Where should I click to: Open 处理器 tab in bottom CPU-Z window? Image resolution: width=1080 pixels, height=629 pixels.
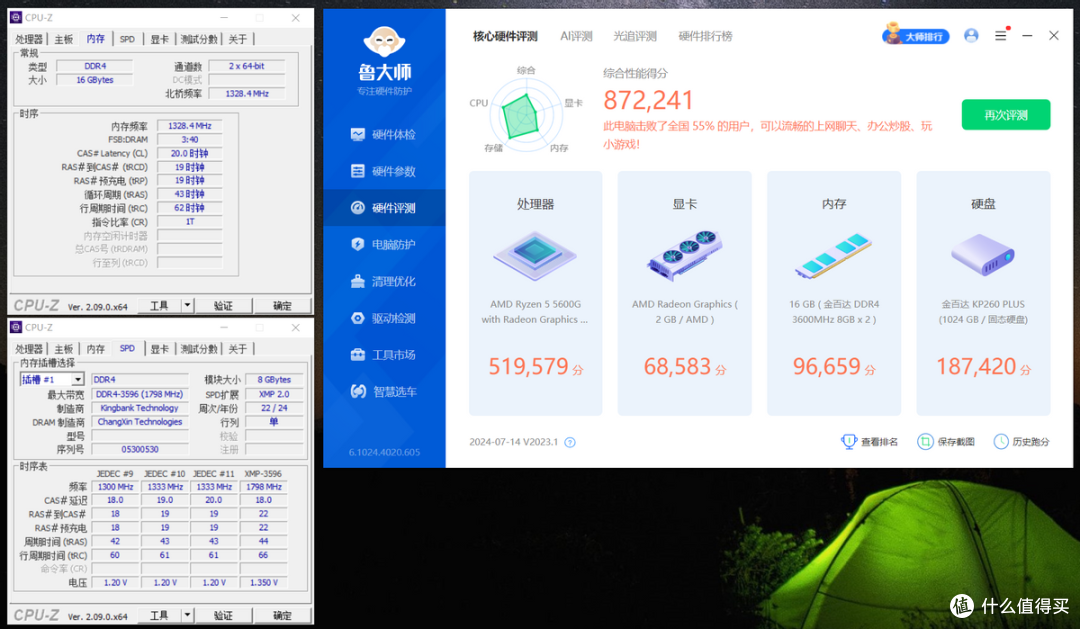coord(29,349)
